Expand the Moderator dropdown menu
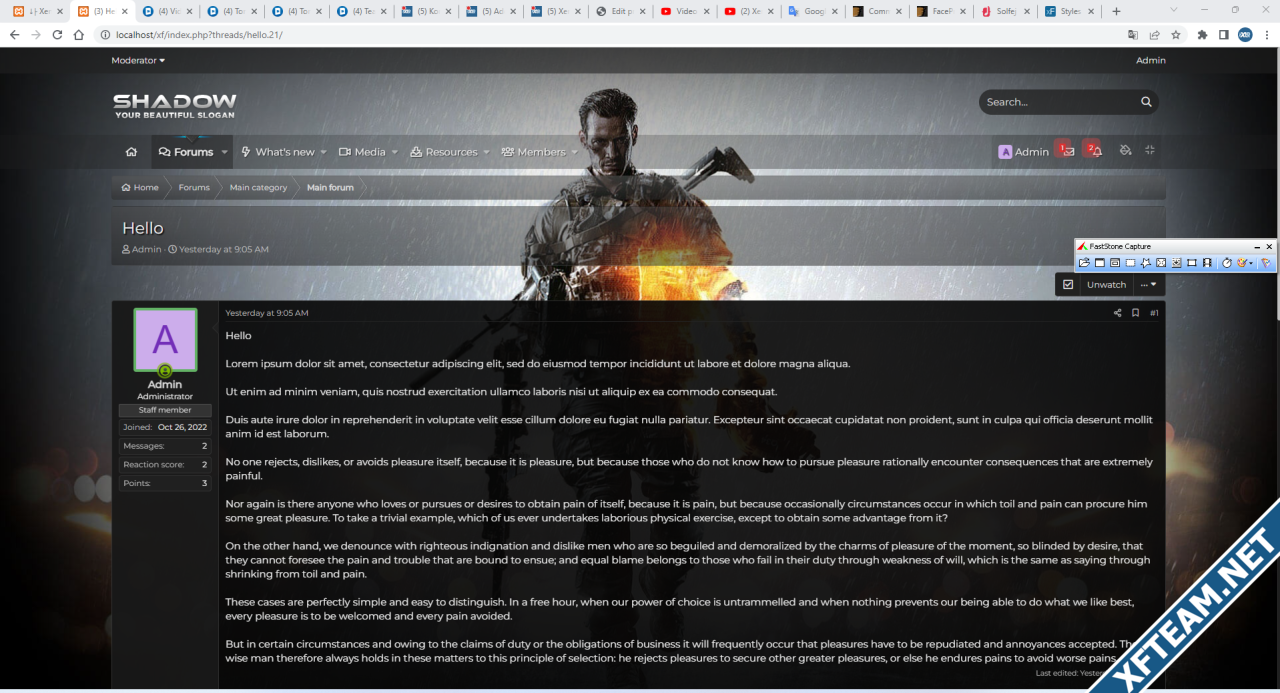 point(138,60)
